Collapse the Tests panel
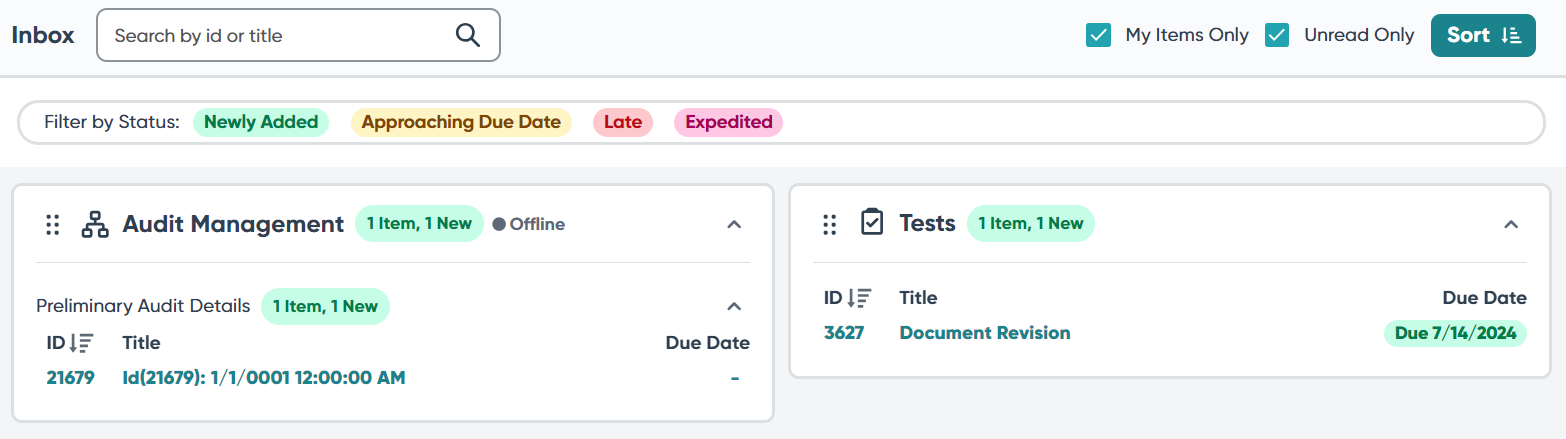This screenshot has height=439, width=1566. (x=1511, y=225)
